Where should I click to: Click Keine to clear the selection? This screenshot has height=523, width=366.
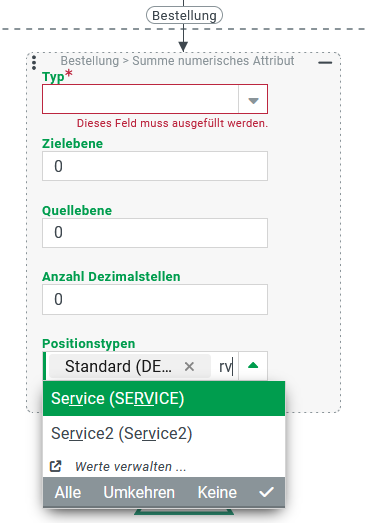click(217, 492)
